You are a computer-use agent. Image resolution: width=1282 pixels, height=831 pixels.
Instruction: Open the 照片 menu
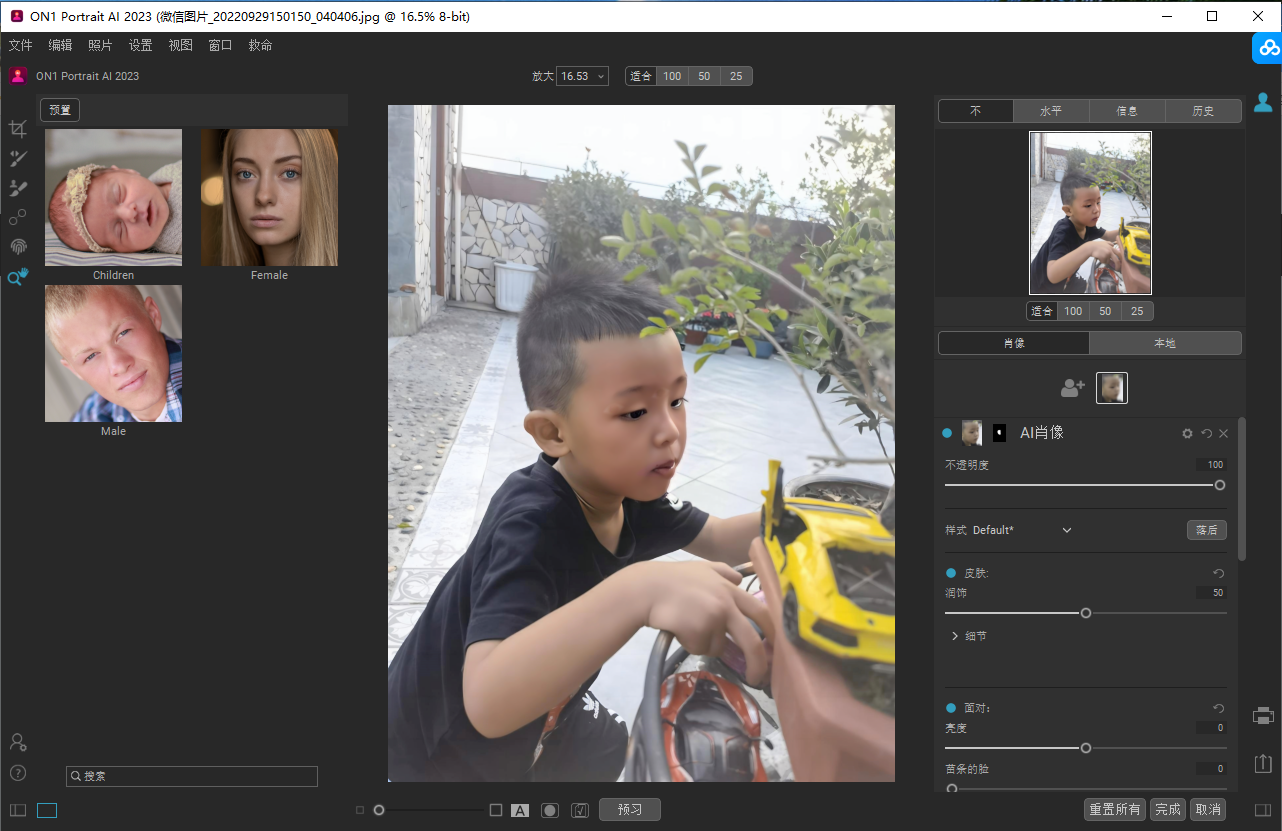(100, 45)
